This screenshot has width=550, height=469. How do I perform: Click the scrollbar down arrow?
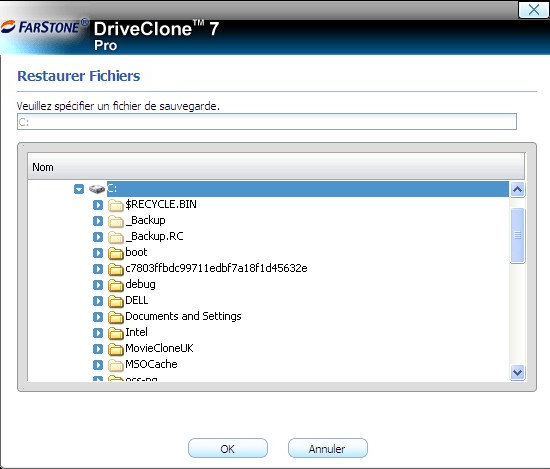pyautogui.click(x=517, y=372)
